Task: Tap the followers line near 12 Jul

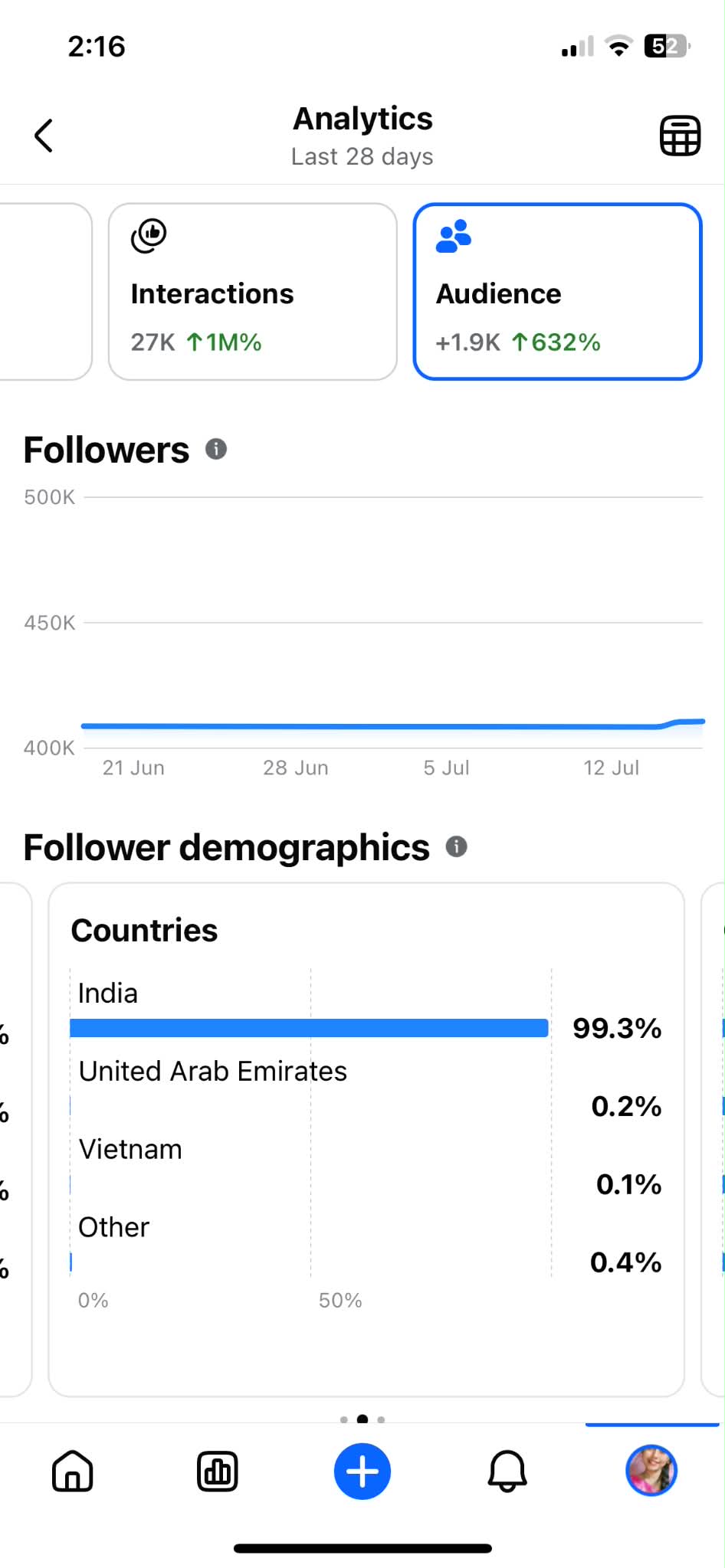Action: pyautogui.click(x=612, y=726)
